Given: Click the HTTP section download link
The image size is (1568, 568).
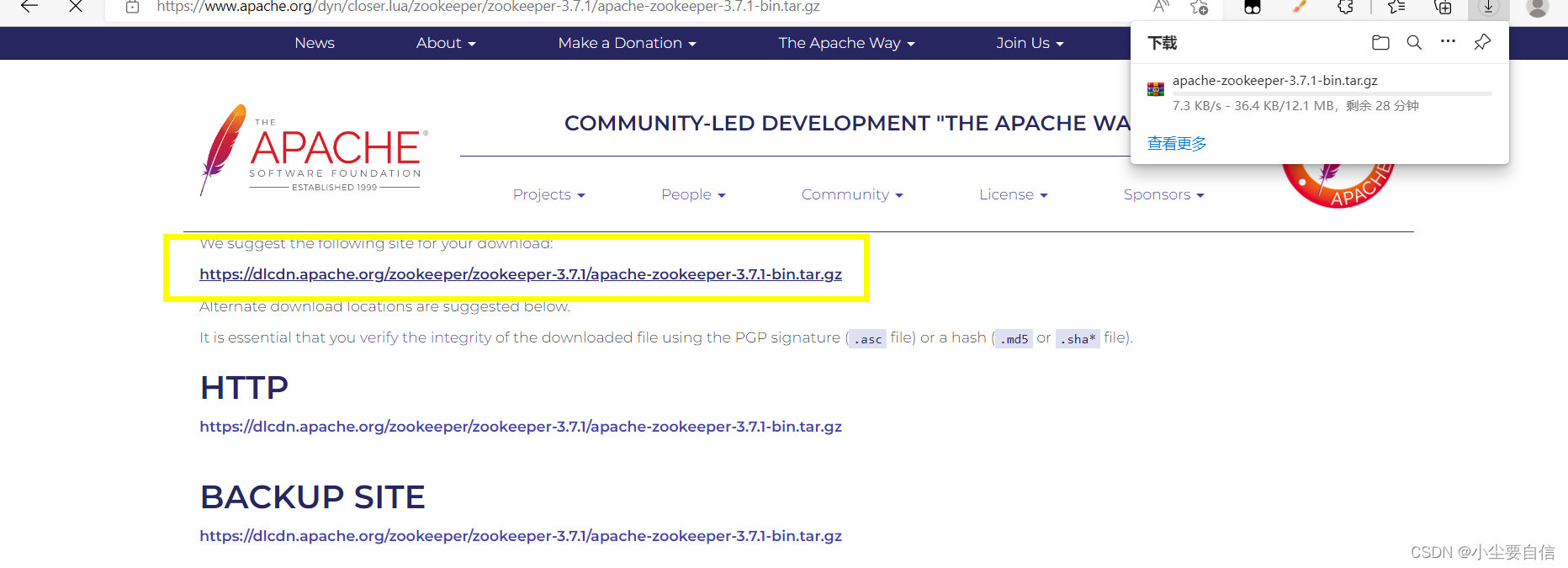Looking at the screenshot, I should [x=521, y=427].
